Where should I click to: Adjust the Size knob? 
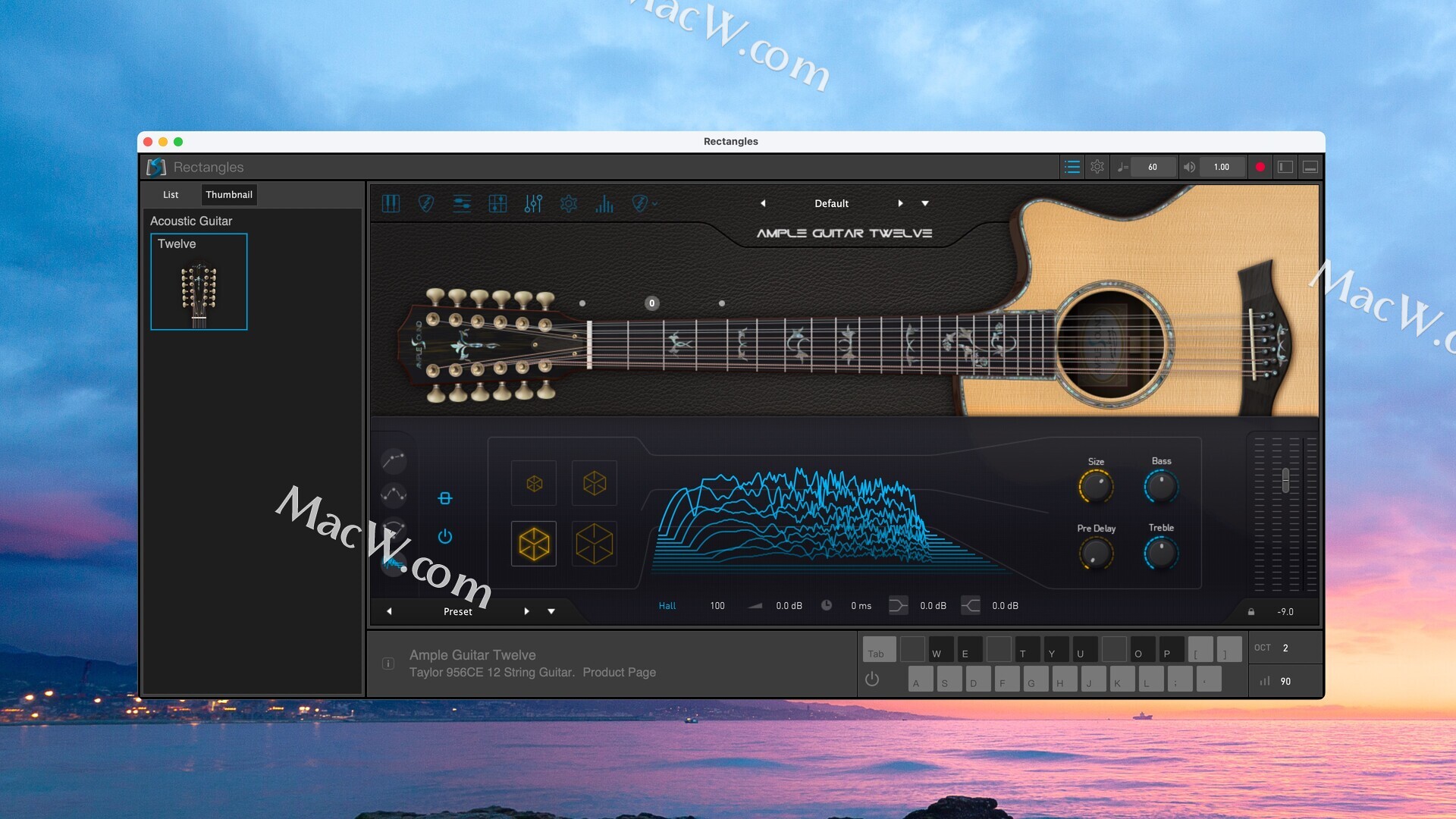click(x=1096, y=487)
